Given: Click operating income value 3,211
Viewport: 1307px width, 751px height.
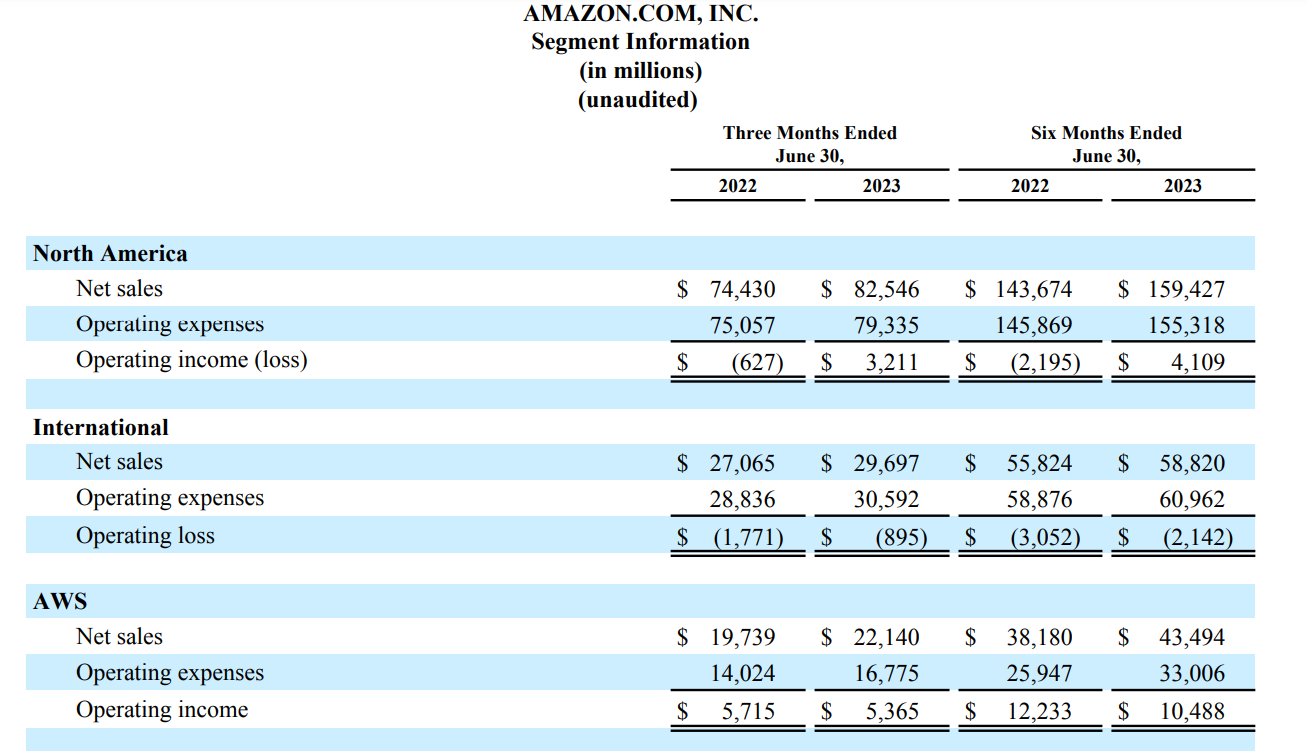Looking at the screenshot, I should (892, 362).
